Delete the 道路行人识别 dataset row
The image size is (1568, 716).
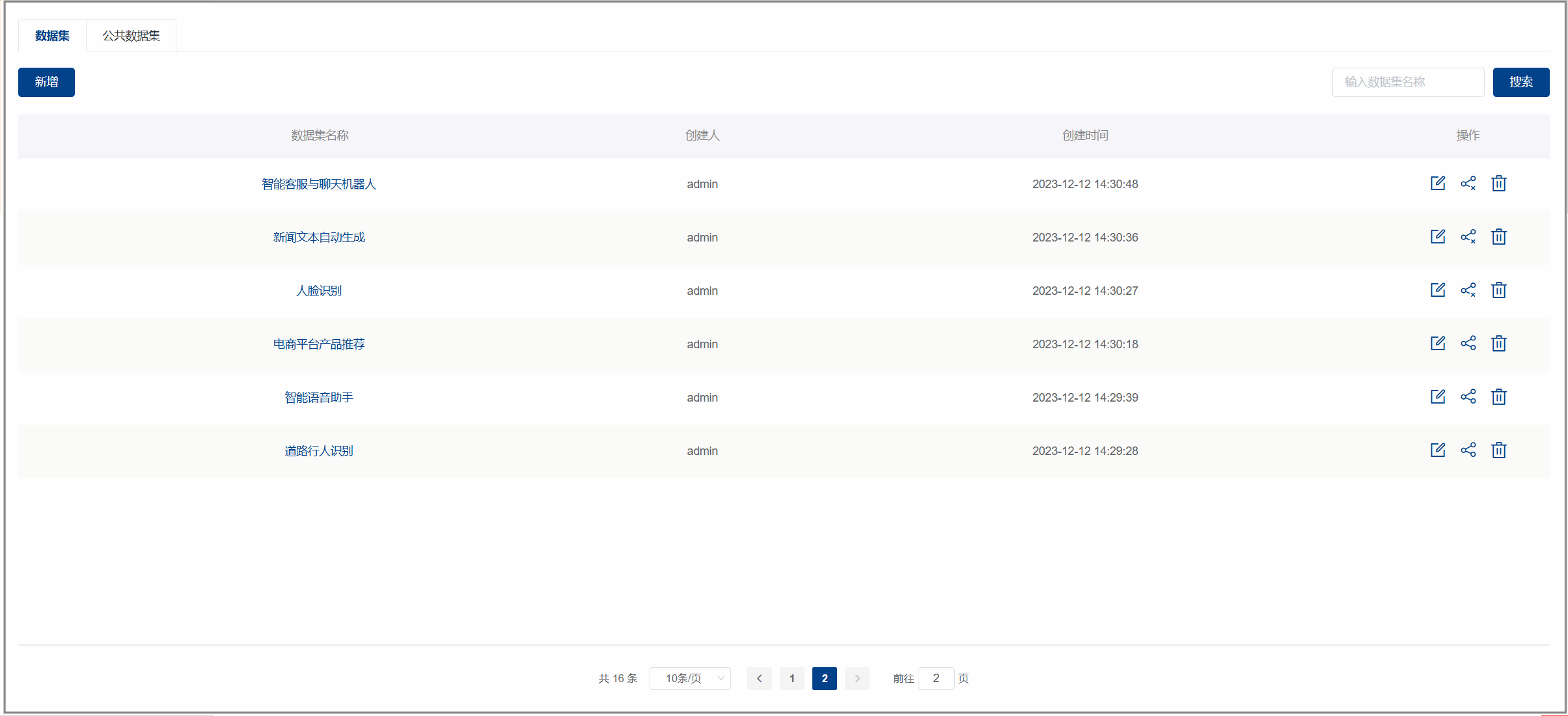click(1498, 450)
